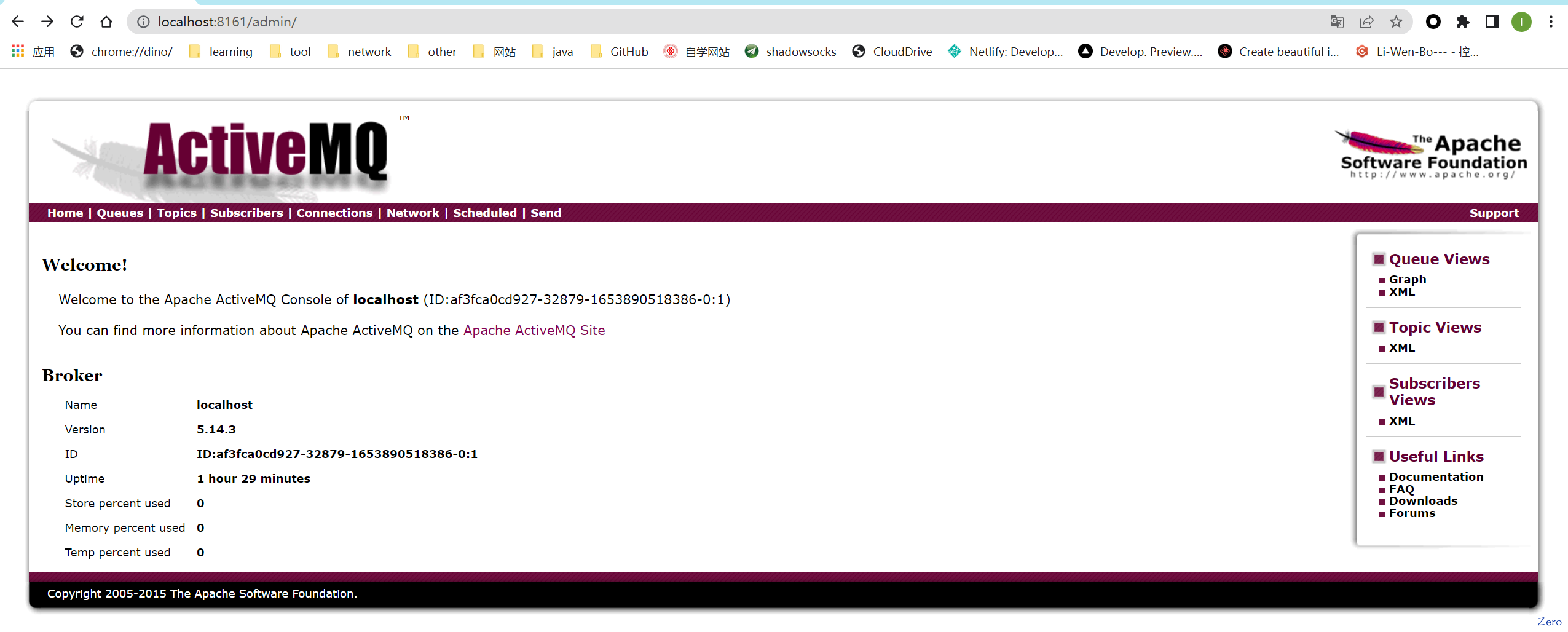
Task: Share this page via share icon
Action: tap(1366, 22)
